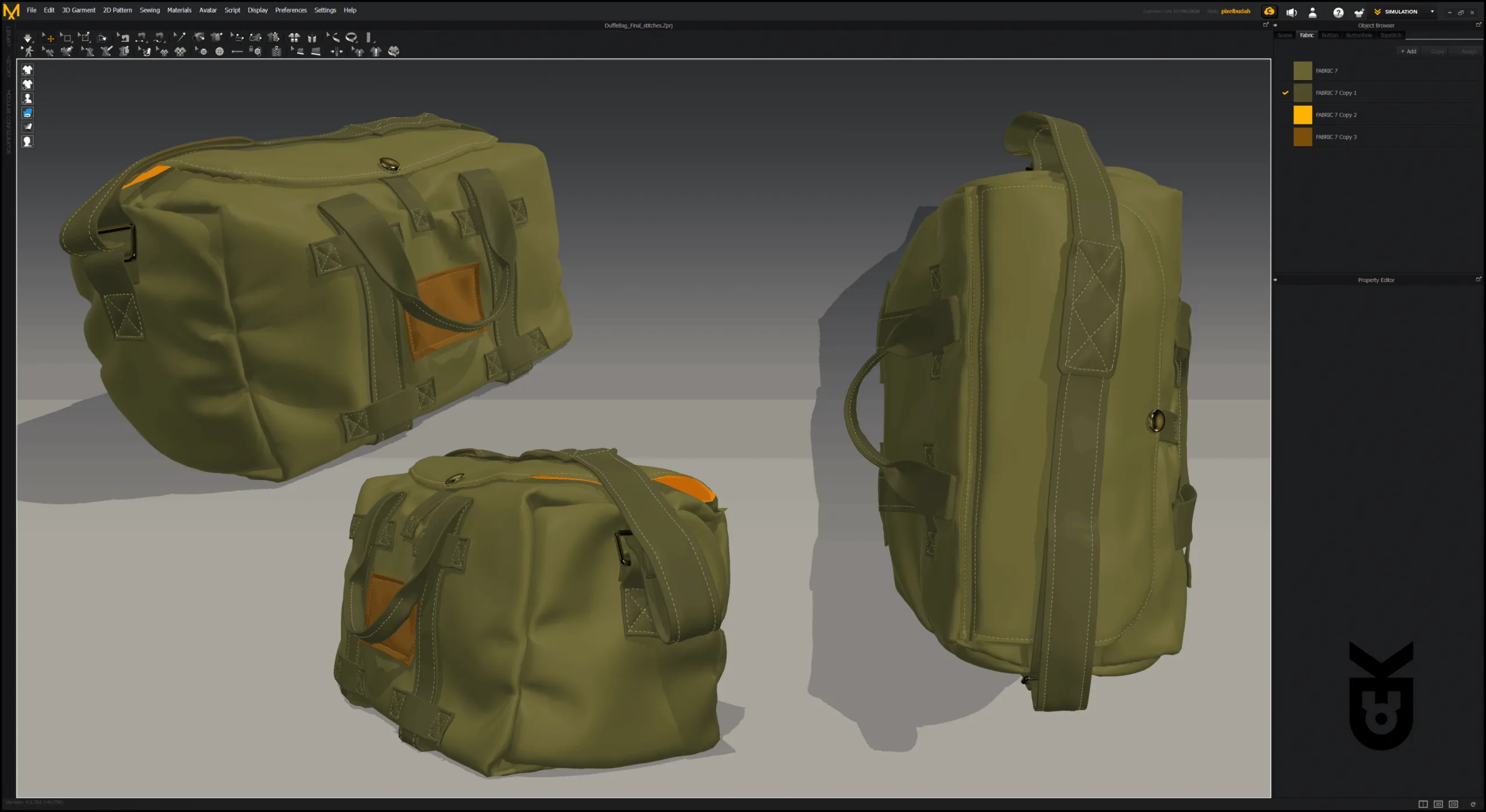This screenshot has width=1486, height=812.
Task: Open the Simulation mode dropdown
Action: click(x=1431, y=11)
